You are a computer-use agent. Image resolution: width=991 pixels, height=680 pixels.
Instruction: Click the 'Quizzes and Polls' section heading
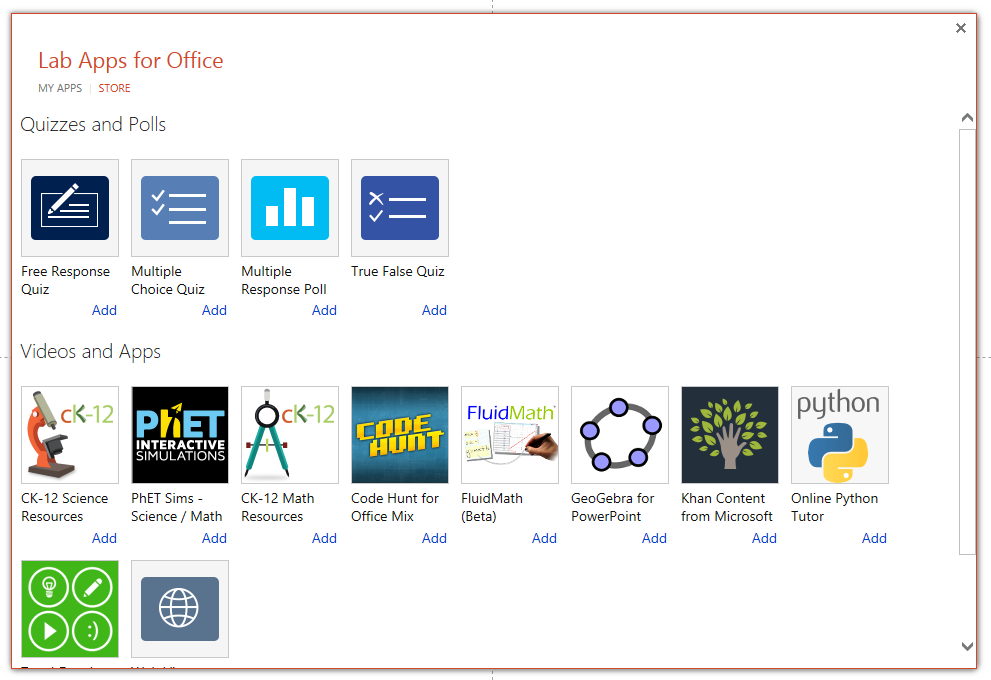click(93, 124)
